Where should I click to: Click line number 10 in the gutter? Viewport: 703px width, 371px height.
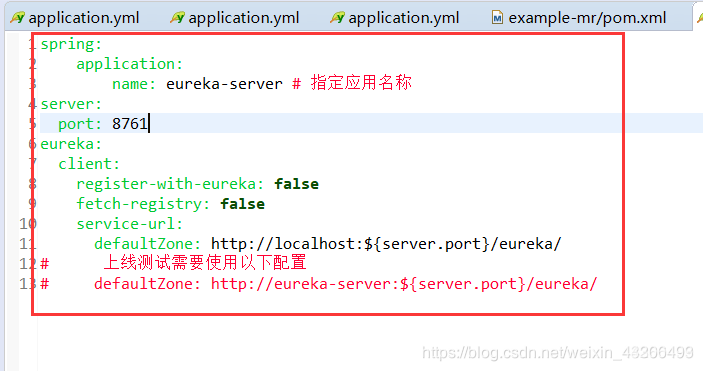[28, 224]
